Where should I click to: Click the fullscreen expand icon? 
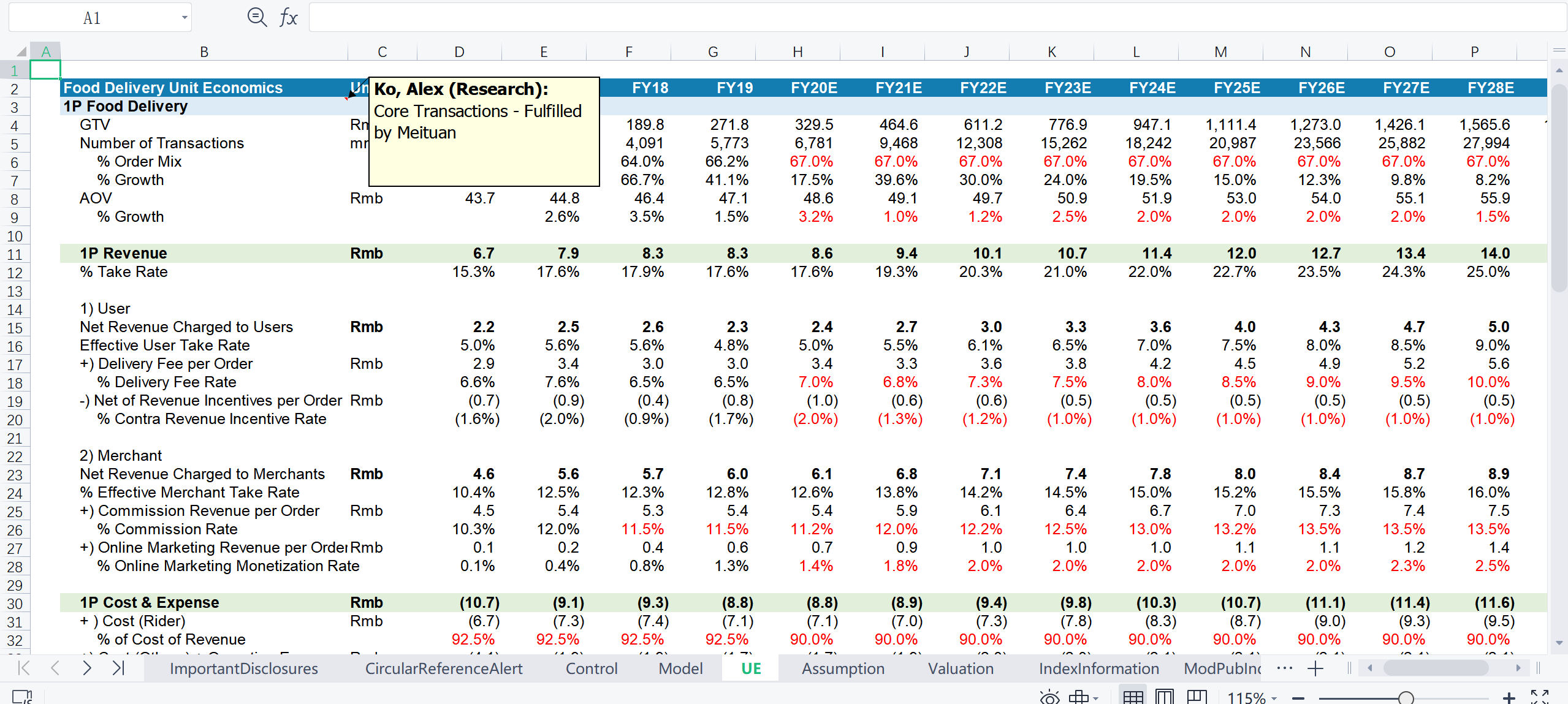click(x=1539, y=697)
